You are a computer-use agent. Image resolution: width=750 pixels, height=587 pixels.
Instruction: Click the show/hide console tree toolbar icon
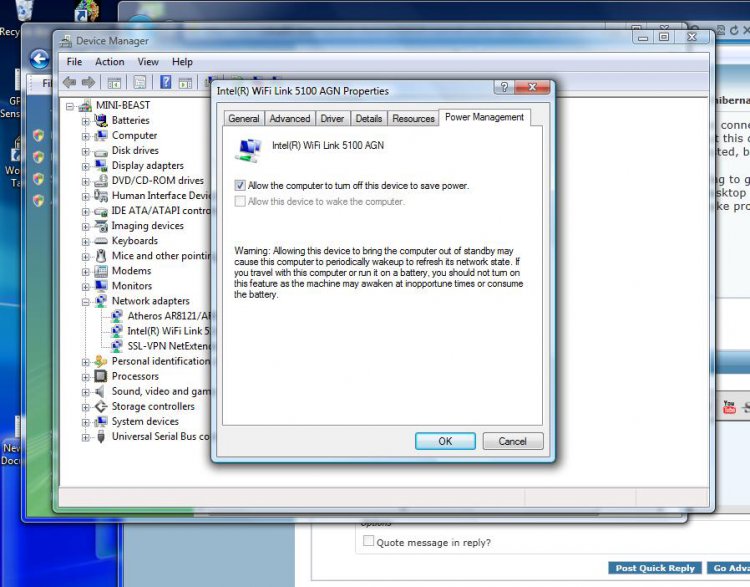tap(114, 83)
